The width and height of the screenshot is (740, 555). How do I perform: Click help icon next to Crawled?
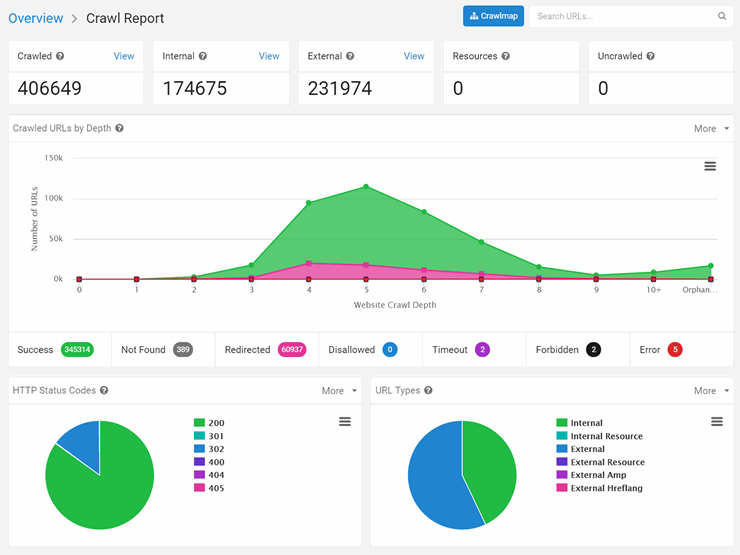click(x=60, y=57)
